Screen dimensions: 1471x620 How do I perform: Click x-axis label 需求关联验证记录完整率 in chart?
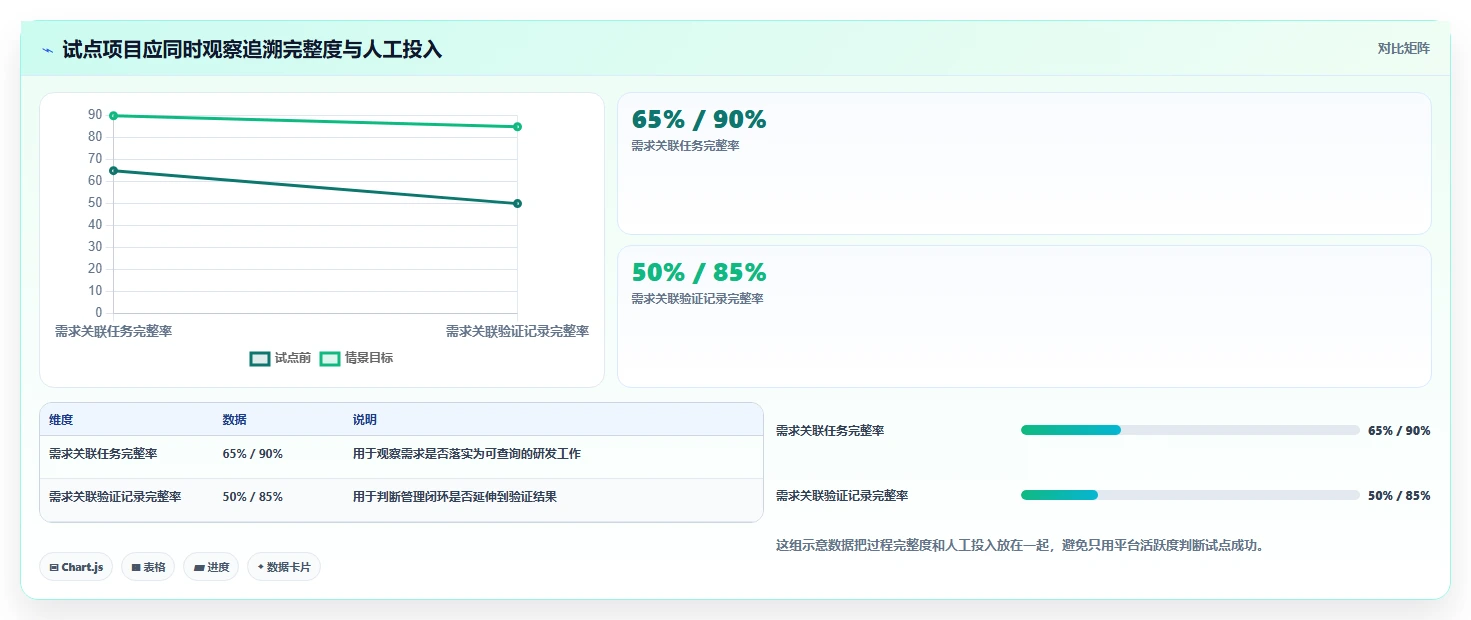(517, 331)
